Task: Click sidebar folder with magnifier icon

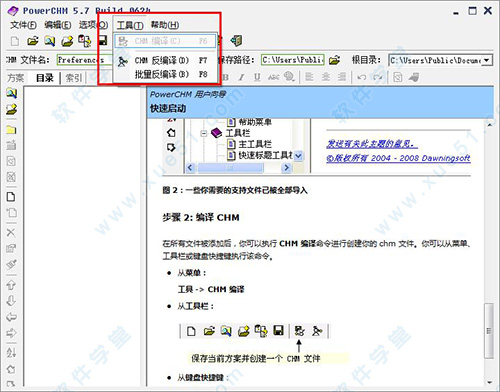Action: click(11, 93)
